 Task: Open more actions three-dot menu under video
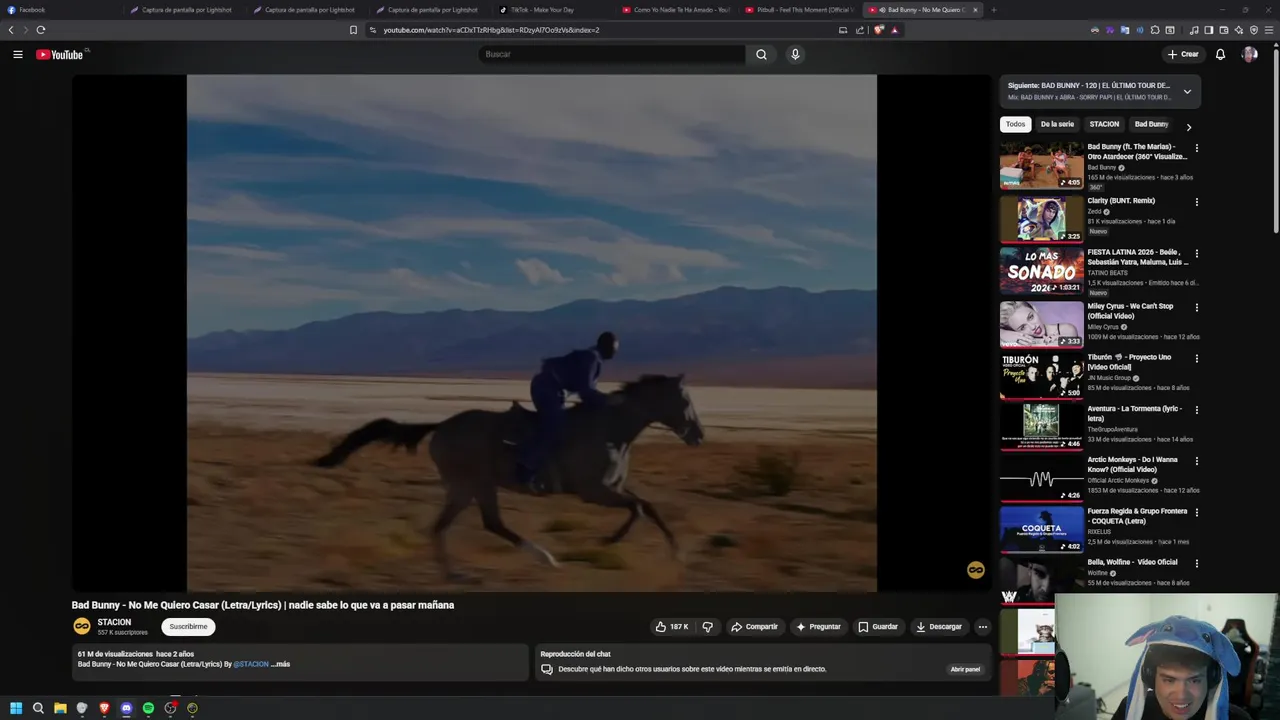pyautogui.click(x=982, y=627)
